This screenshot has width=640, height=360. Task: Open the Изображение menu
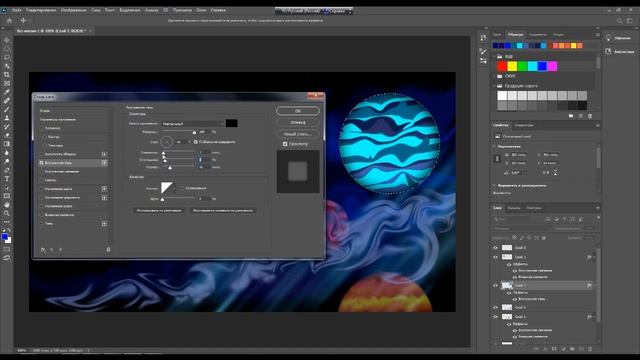tap(73, 10)
